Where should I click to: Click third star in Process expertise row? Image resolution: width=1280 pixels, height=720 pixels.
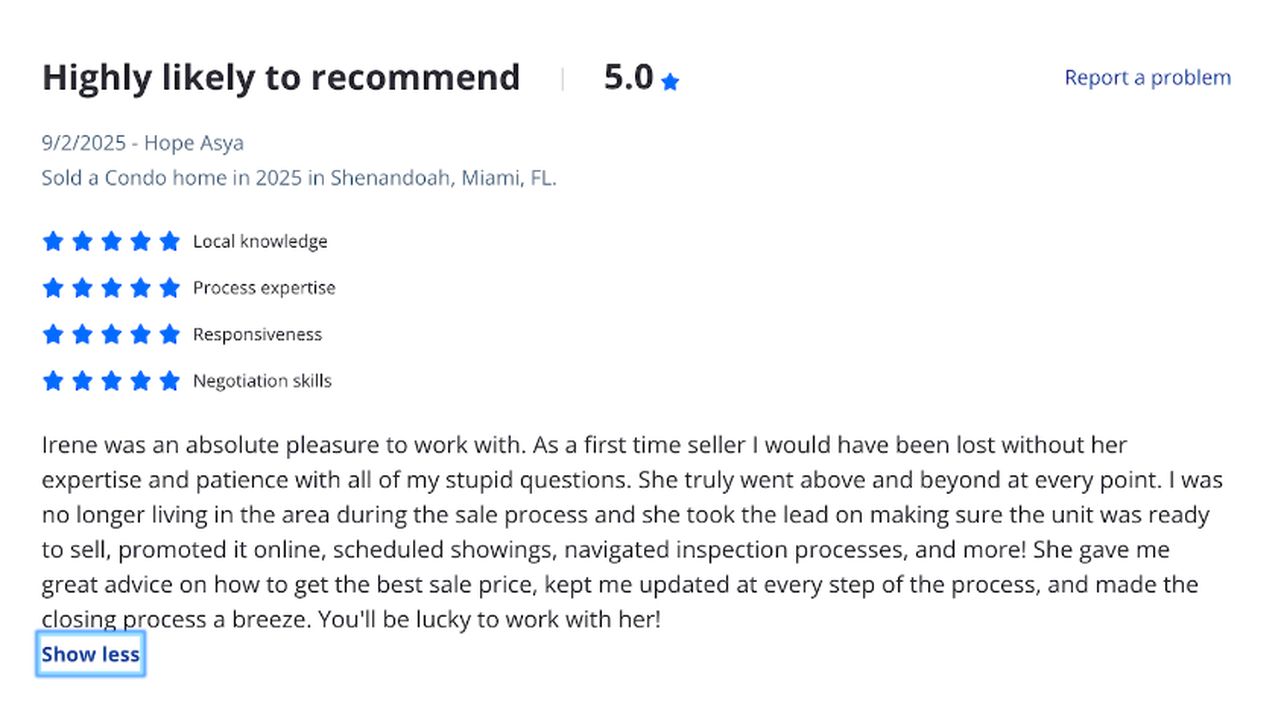click(111, 288)
